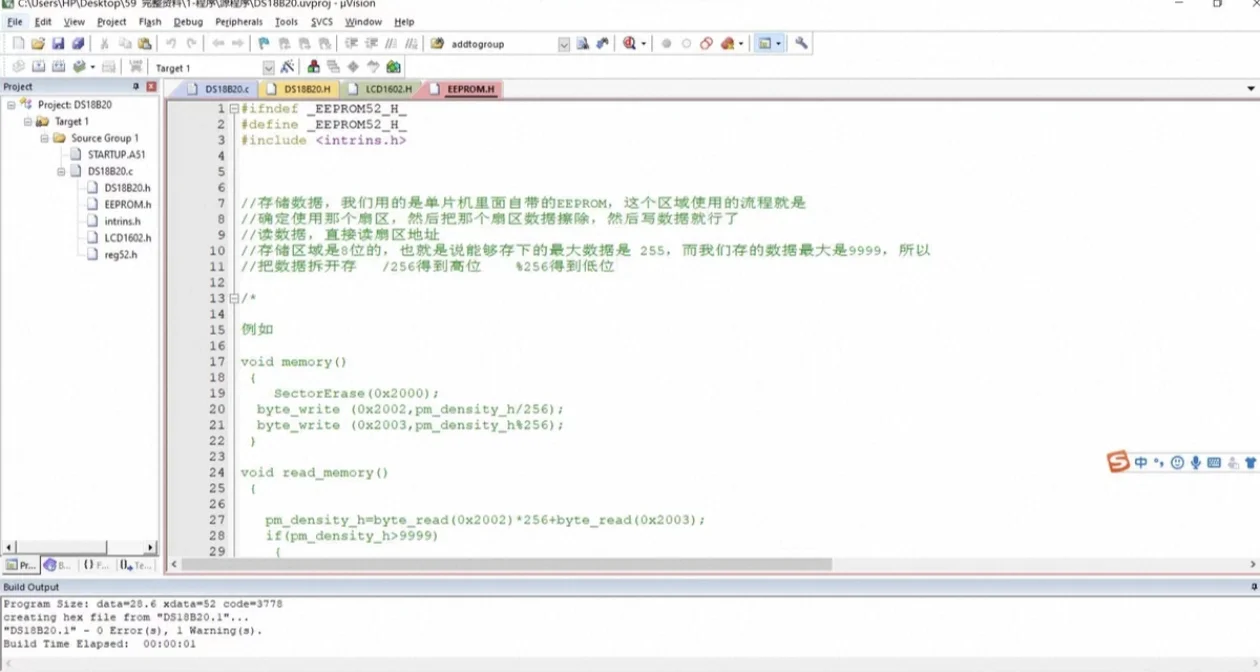Screen dimensions: 1260x672
Task: Open the Target 1 selection dropdown
Action: click(x=268, y=68)
